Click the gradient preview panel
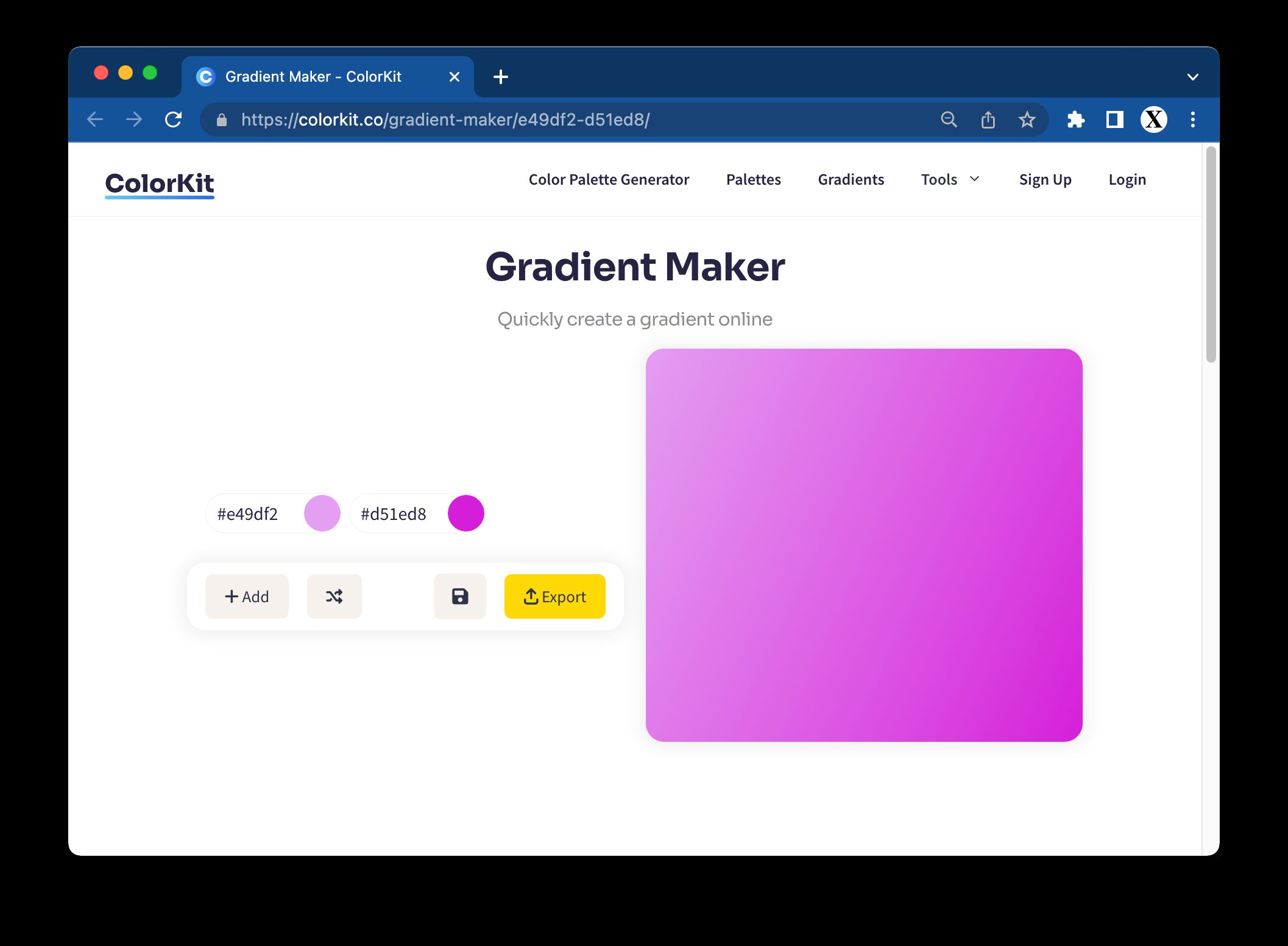The height and width of the screenshot is (946, 1288). pyautogui.click(x=864, y=545)
